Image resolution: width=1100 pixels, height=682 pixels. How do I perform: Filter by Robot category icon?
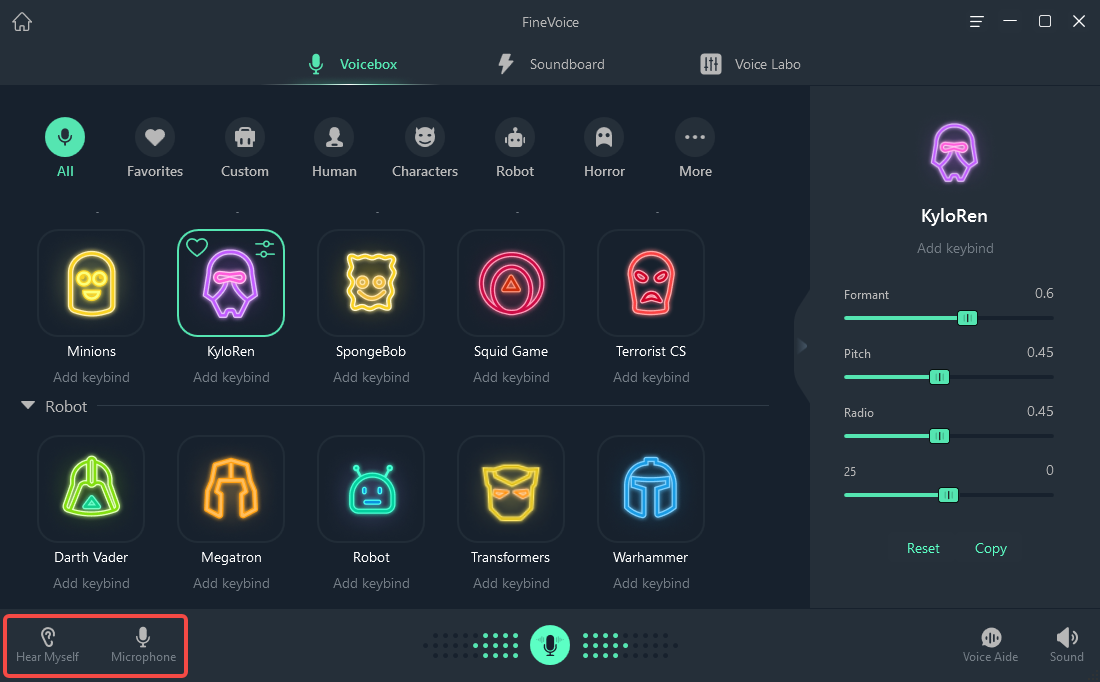[515, 148]
